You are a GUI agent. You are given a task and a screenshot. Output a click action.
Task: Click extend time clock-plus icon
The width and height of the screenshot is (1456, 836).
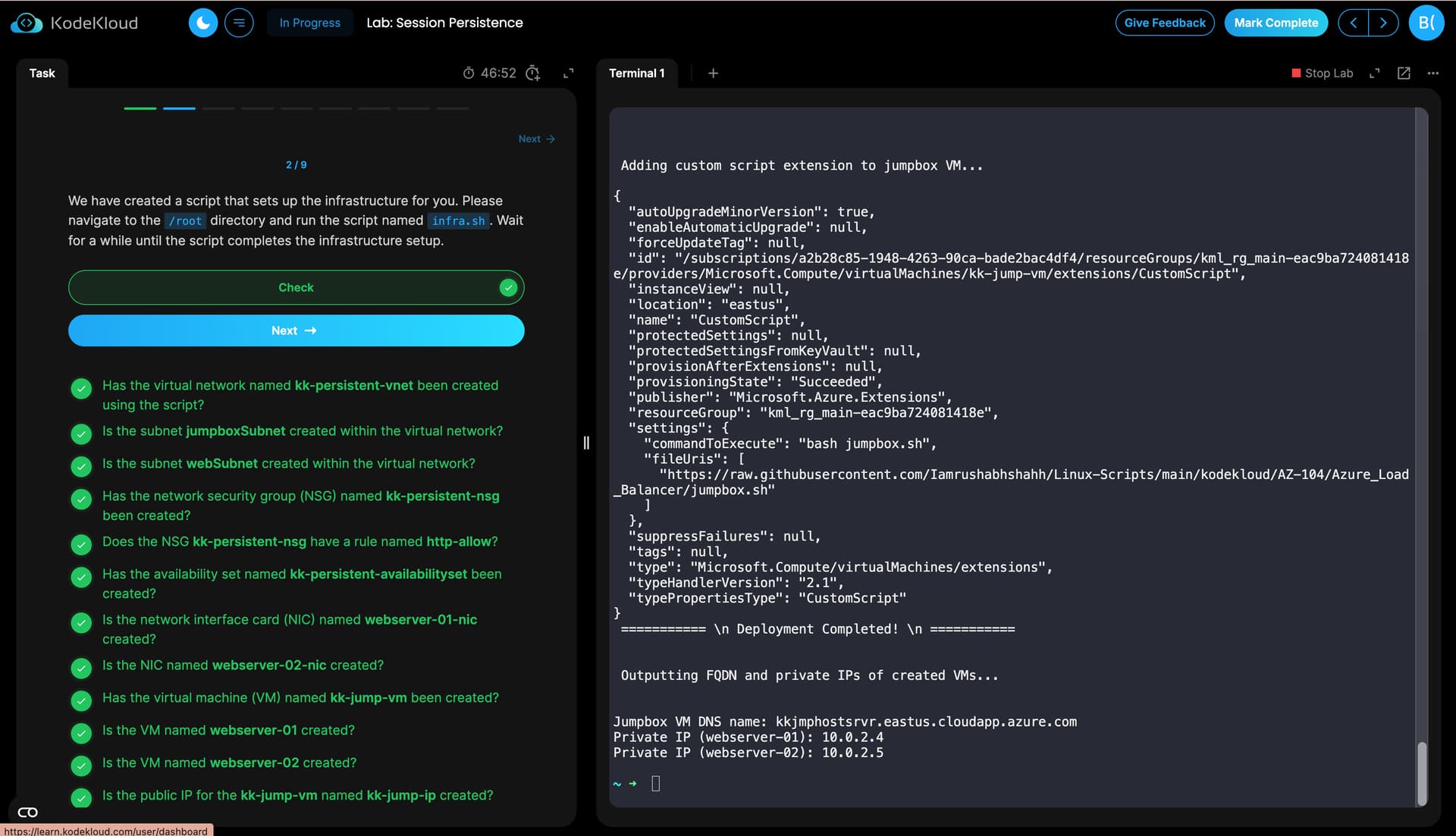533,74
